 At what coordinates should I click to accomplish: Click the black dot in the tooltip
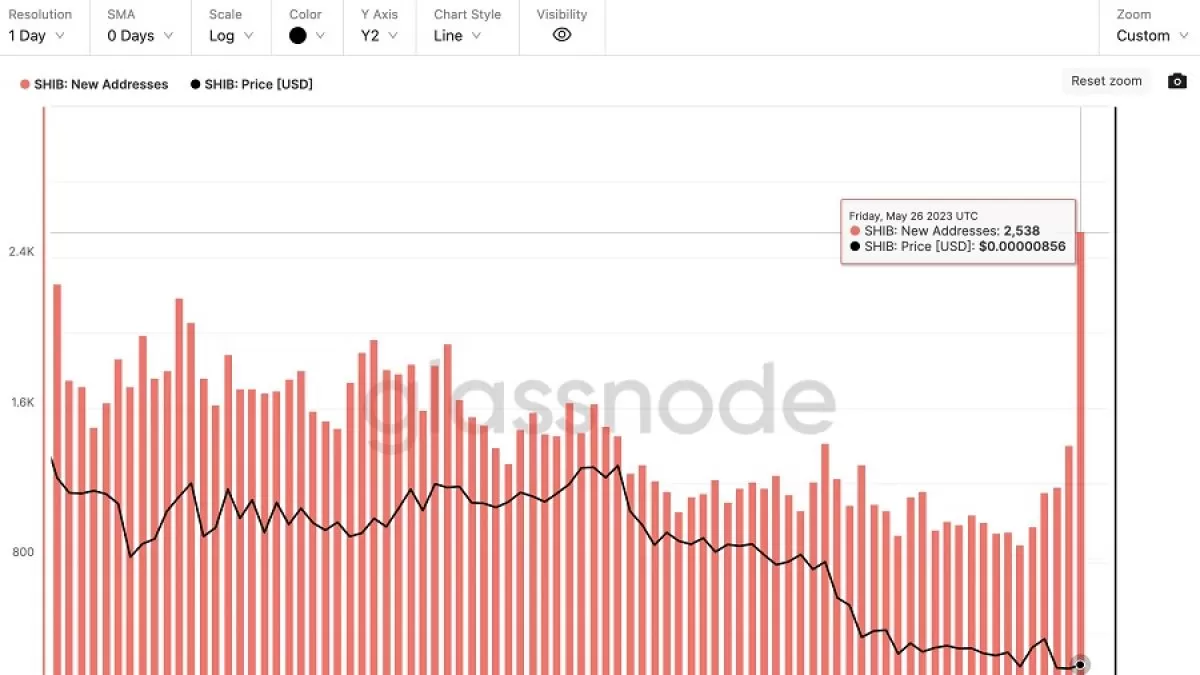855,246
